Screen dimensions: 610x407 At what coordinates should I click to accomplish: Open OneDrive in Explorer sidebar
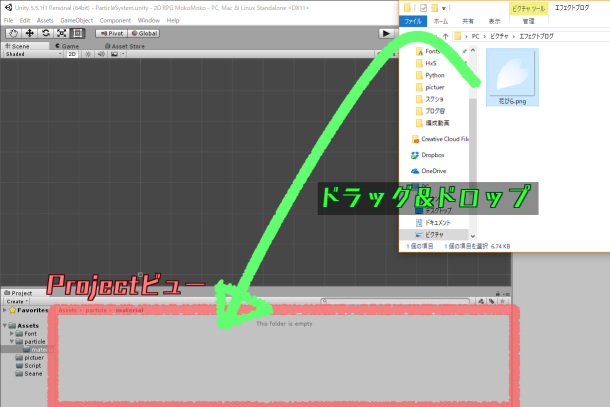pos(428,171)
